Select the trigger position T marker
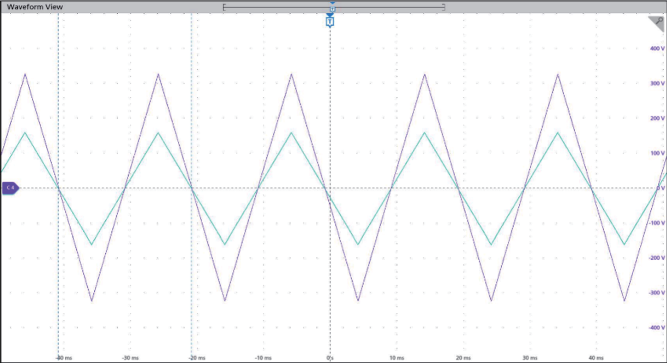 pos(330,21)
